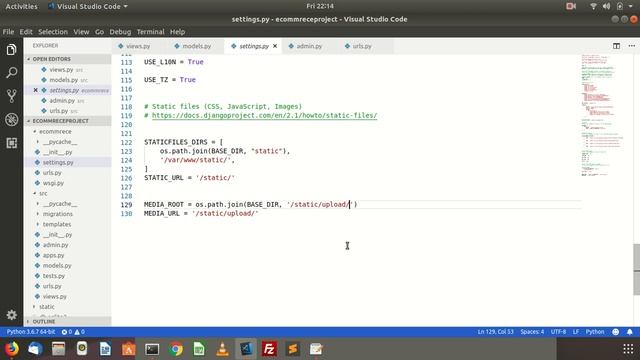Screen dimensions: 640x360
Task: Change encoding via UTF-8
Action: coord(558,332)
